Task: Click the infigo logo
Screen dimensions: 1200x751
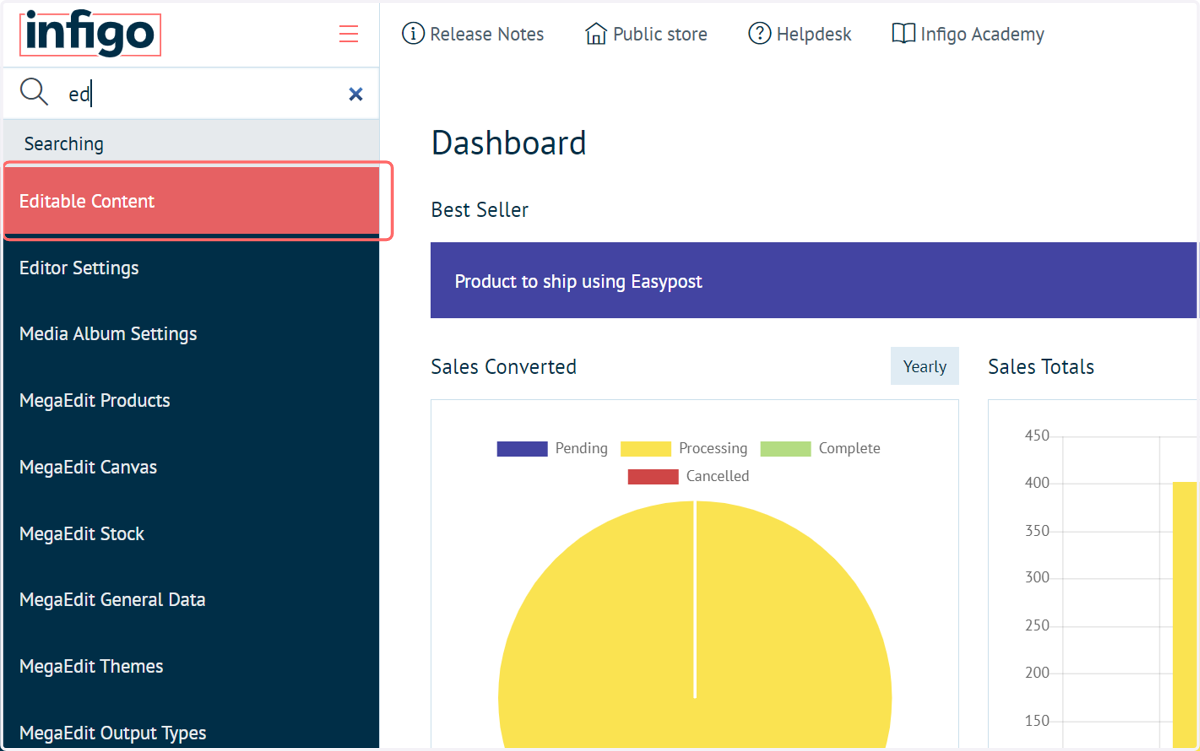Action: pyautogui.click(x=89, y=34)
